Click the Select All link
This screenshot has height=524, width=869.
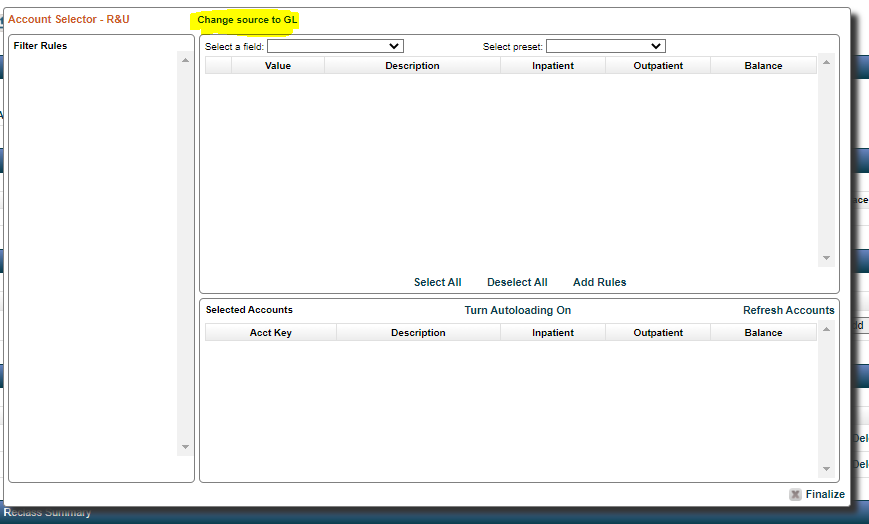point(437,282)
